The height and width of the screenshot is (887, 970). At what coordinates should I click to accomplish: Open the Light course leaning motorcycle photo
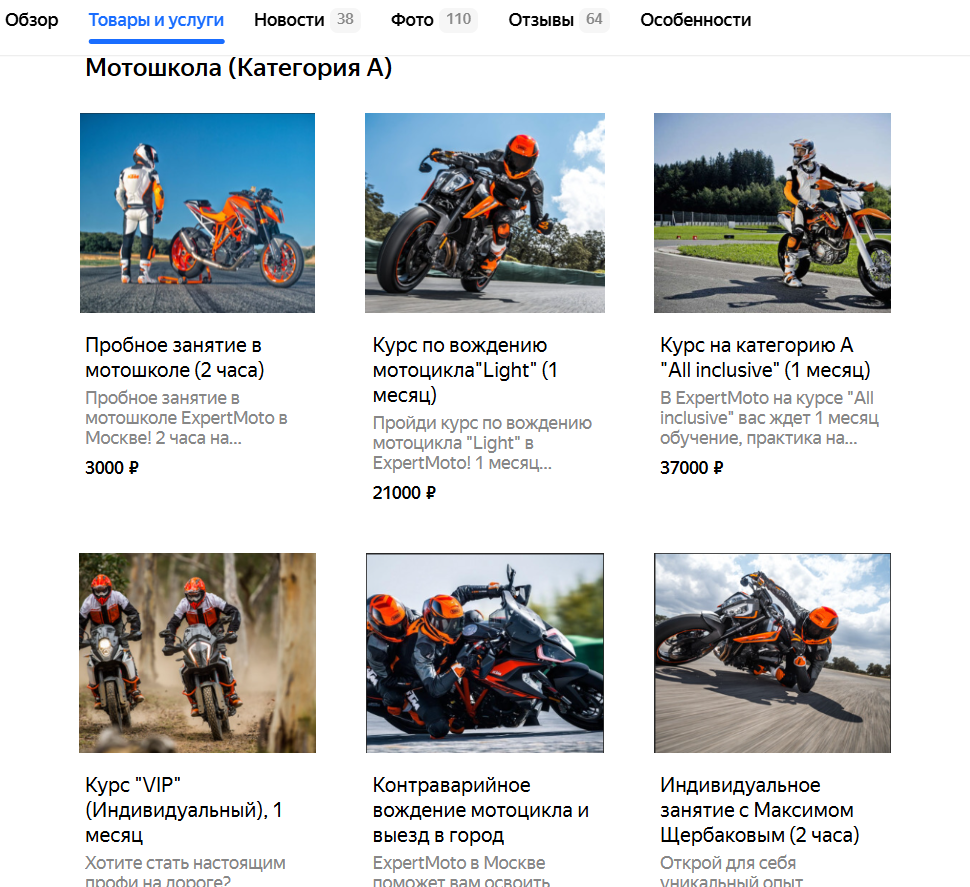484,213
